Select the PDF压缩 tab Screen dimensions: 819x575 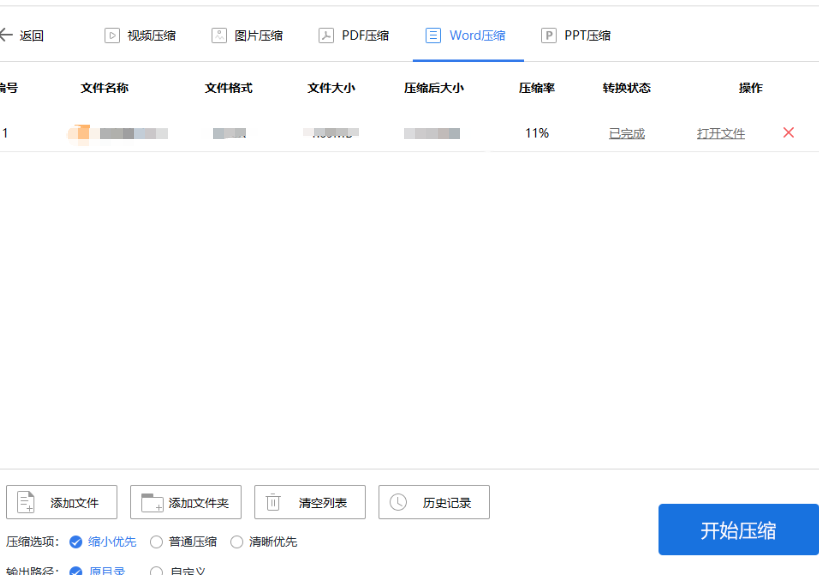[x=354, y=36]
